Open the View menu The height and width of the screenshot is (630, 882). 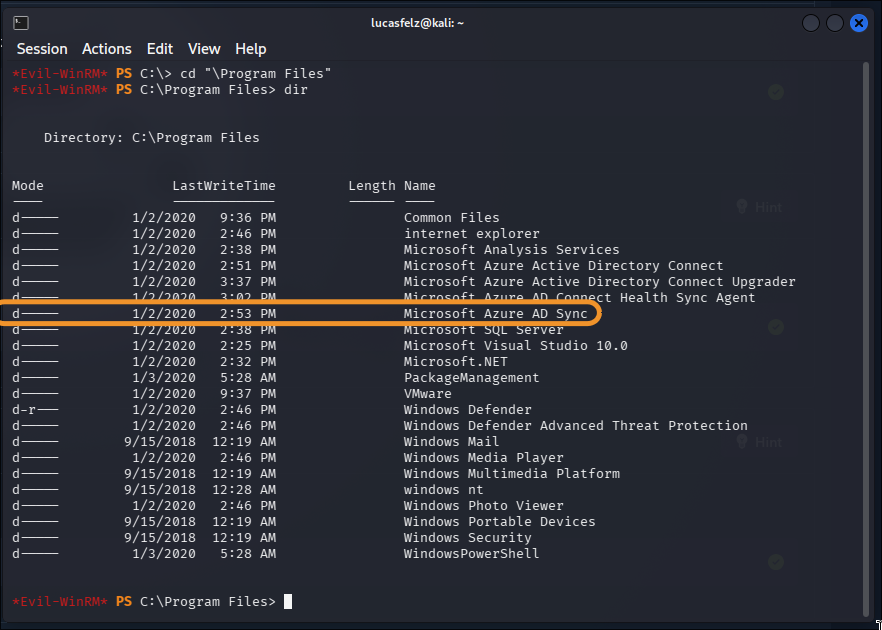click(x=204, y=49)
